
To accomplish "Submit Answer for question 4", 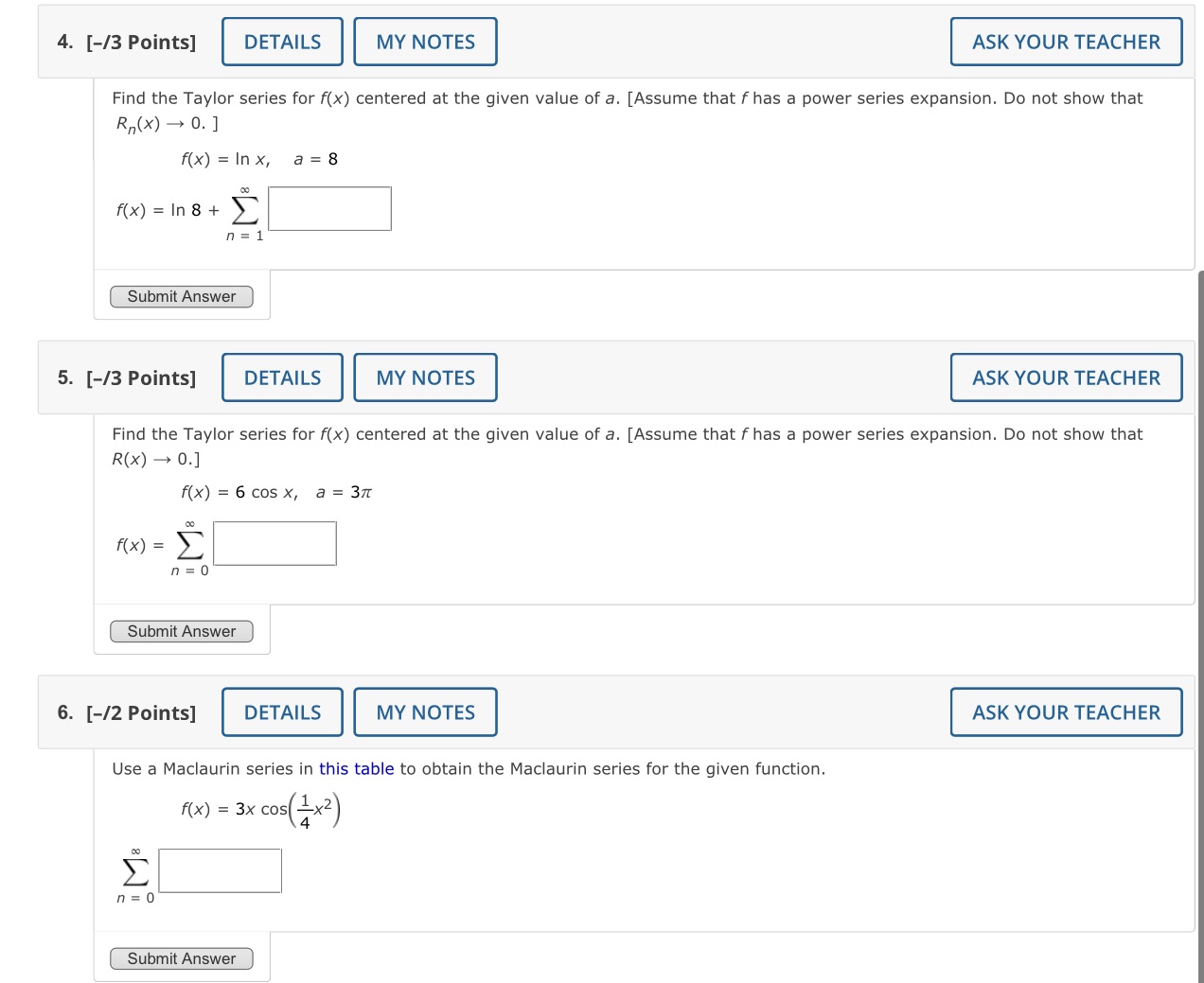I will [182, 296].
